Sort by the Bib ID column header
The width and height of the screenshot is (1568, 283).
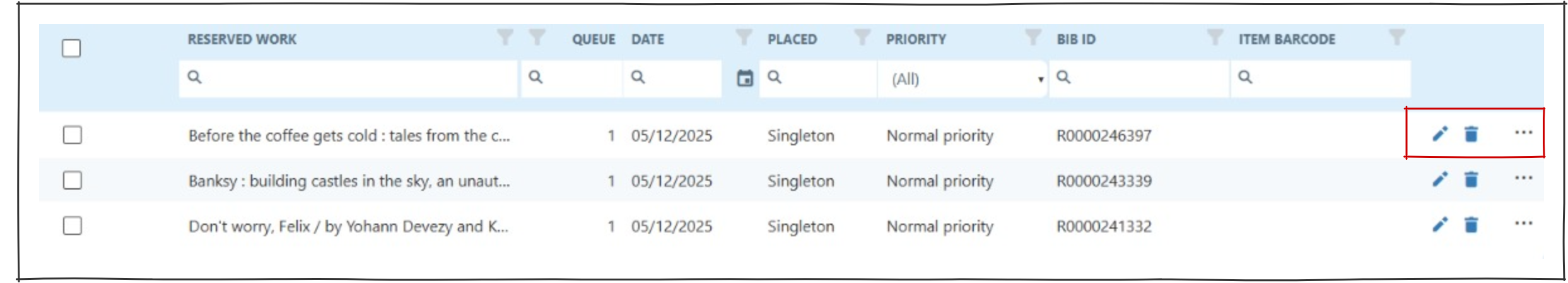coord(1076,39)
